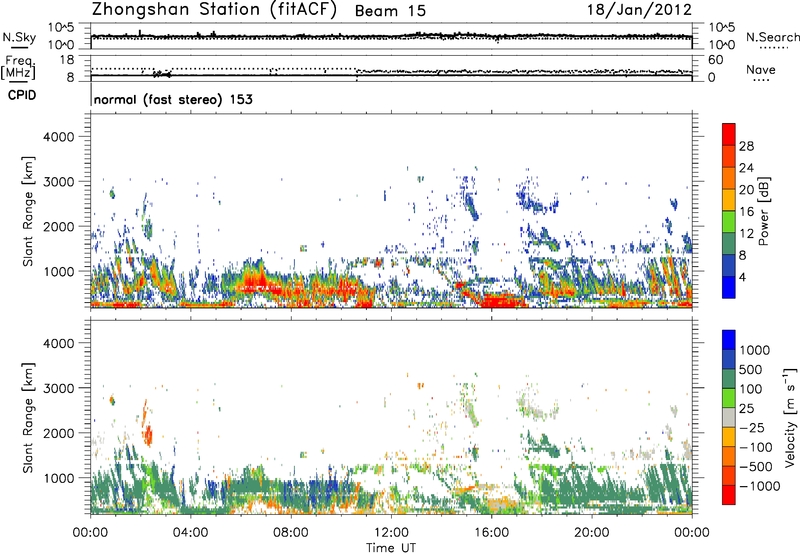Click the "18" tick on the frequency axis
The height and width of the screenshot is (554, 800).
(x=67, y=60)
